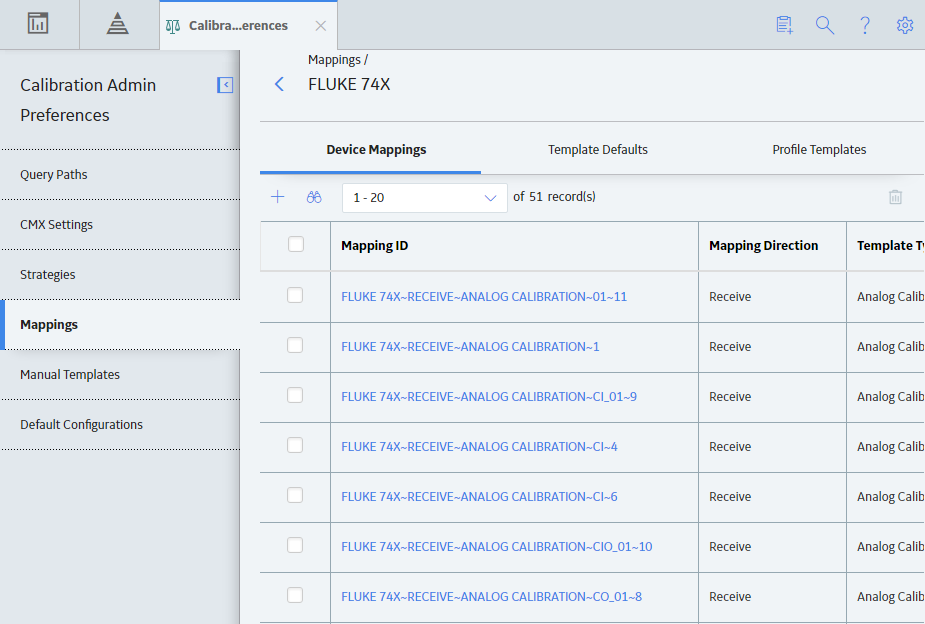925x624 pixels.
Task: Expand the 1 - 20 records dropdown
Action: 425,198
